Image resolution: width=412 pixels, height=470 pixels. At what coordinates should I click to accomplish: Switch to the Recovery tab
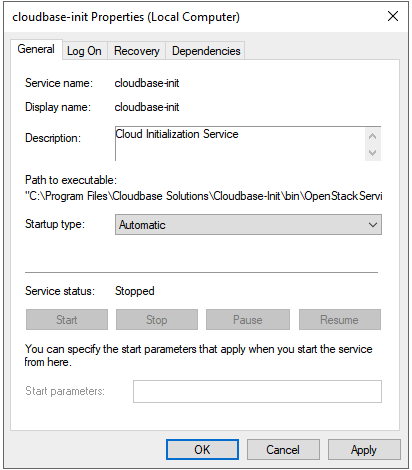click(x=137, y=51)
